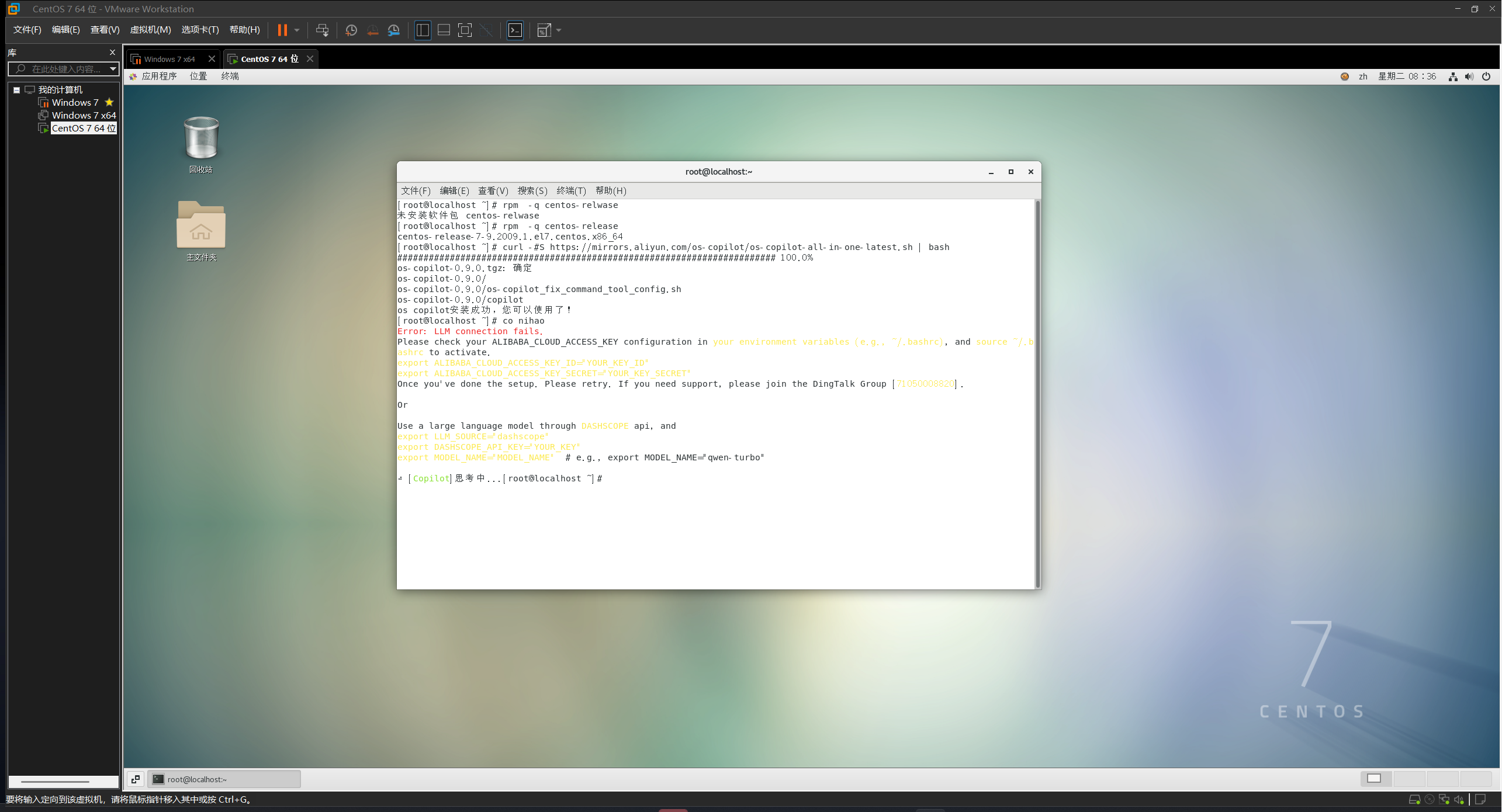Click the power icon in CentOS top bar
The image size is (1502, 812).
1486,77
